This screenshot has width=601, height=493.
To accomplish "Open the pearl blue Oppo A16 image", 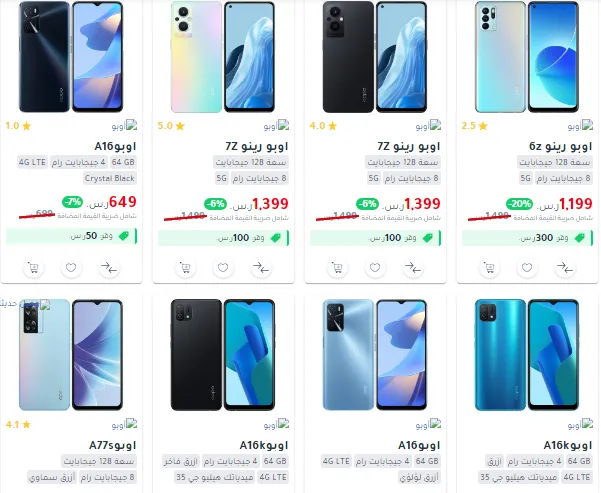I will tap(375, 355).
